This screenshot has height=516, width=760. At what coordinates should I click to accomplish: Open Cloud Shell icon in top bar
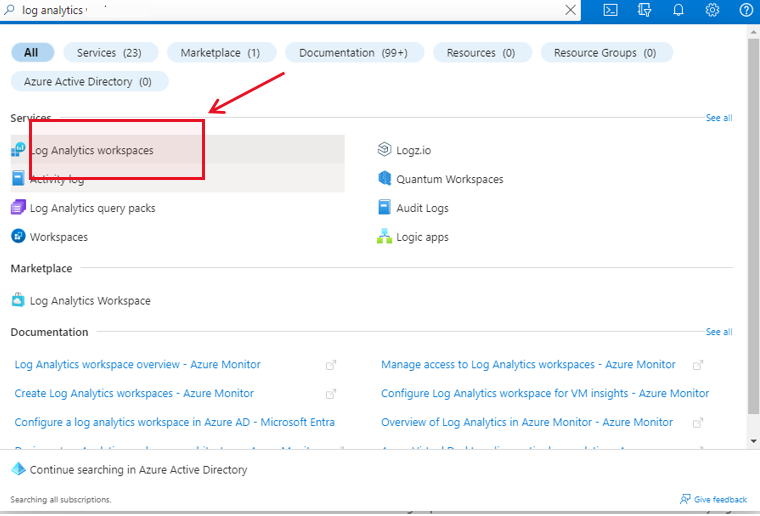point(610,10)
